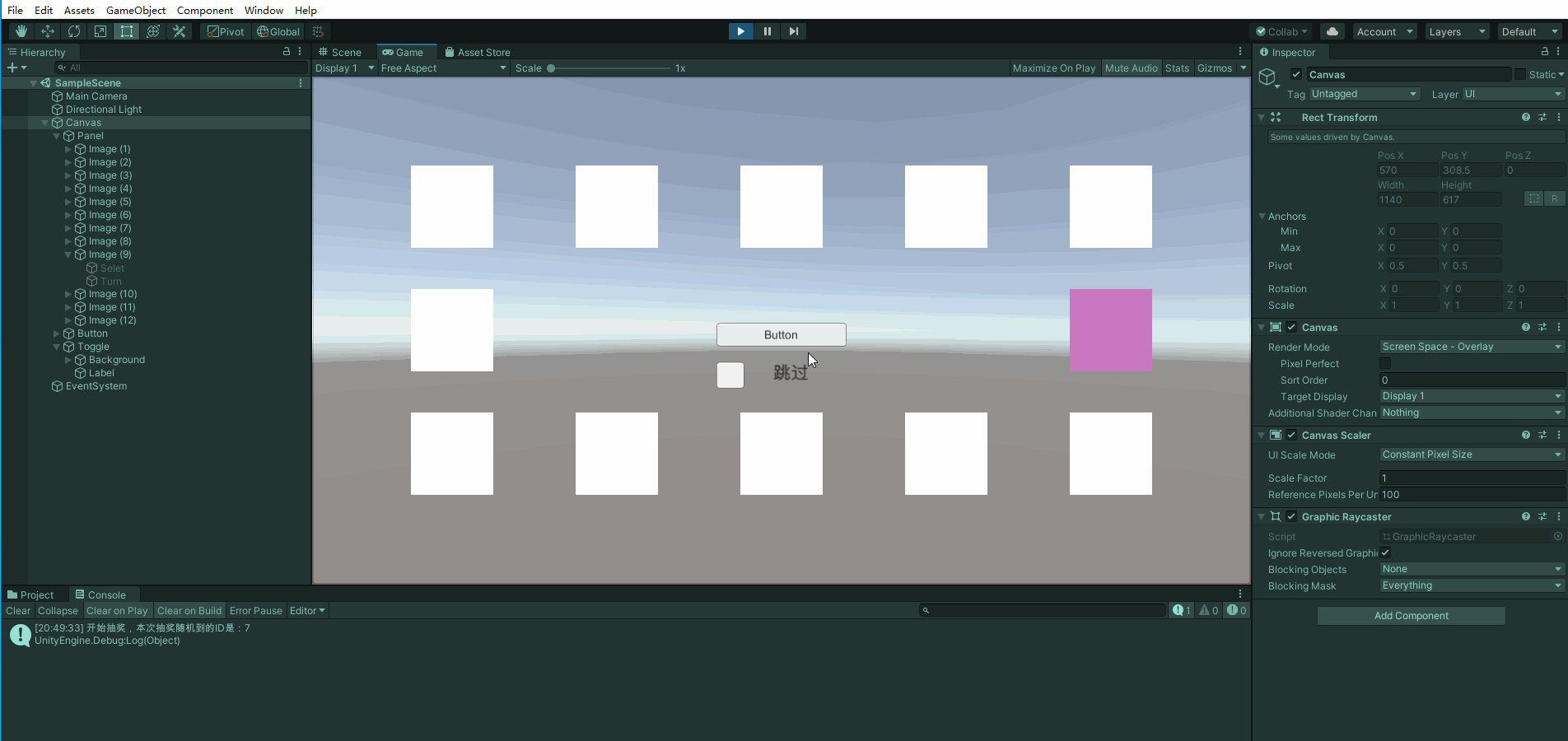This screenshot has height=741, width=1568.
Task: Click Clear in the Console toolbar
Action: coord(17,610)
